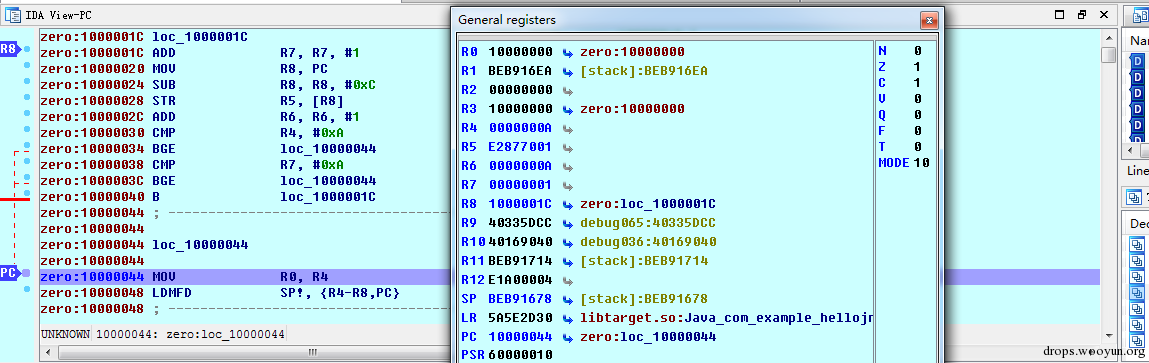Follow the jump arrow next to LR value
Image resolution: width=1149 pixels, height=363 pixels.
coord(567,318)
